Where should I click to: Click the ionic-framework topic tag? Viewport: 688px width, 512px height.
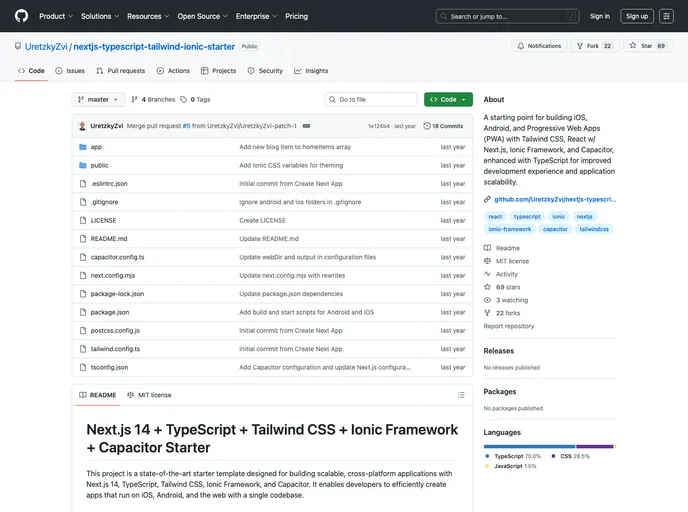coord(509,229)
